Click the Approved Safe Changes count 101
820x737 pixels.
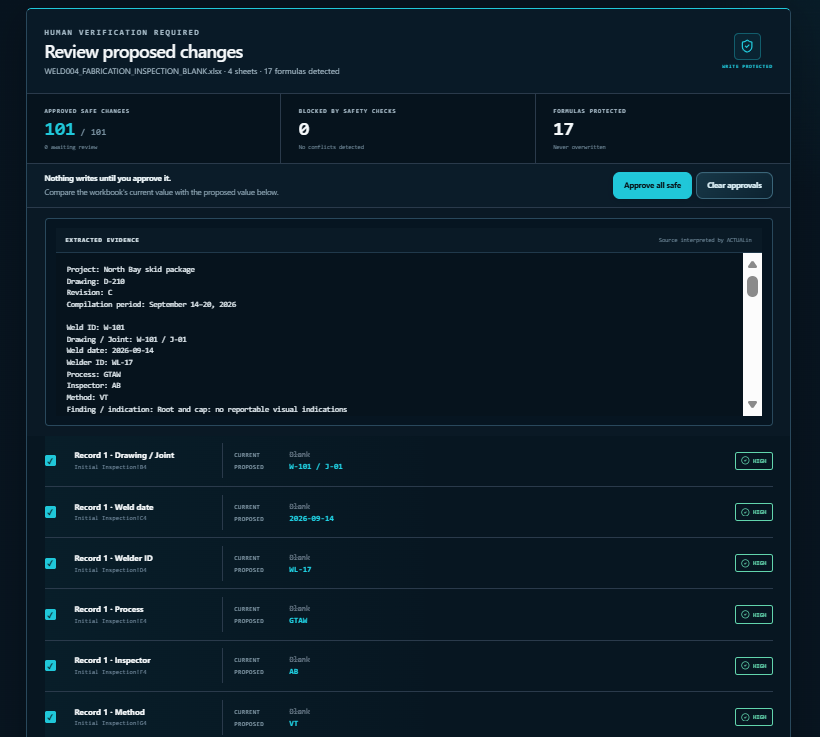(60, 129)
